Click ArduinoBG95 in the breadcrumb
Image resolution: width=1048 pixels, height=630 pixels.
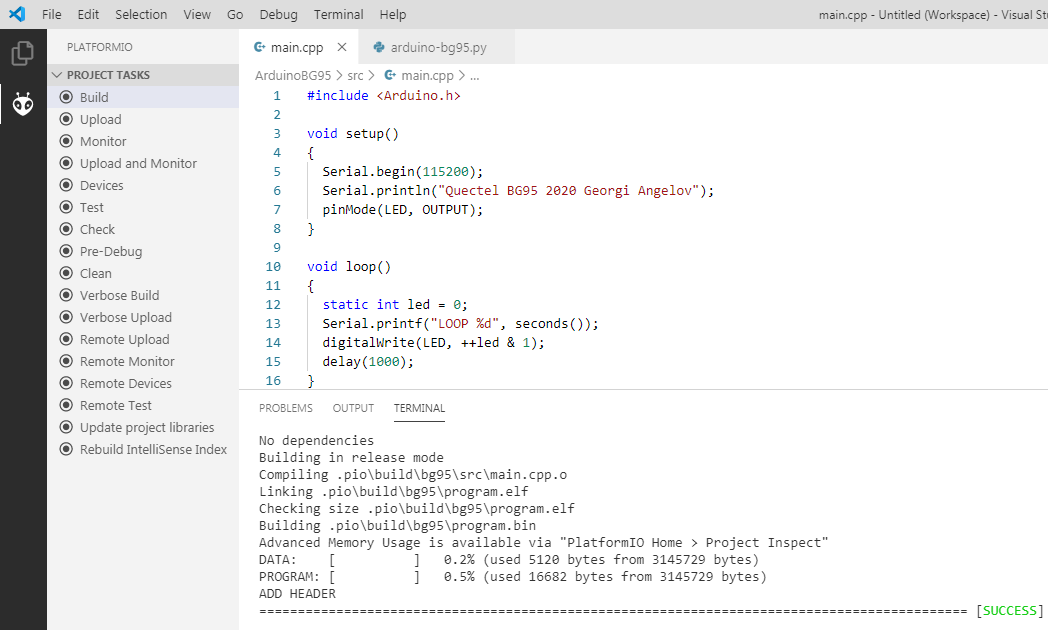(293, 75)
